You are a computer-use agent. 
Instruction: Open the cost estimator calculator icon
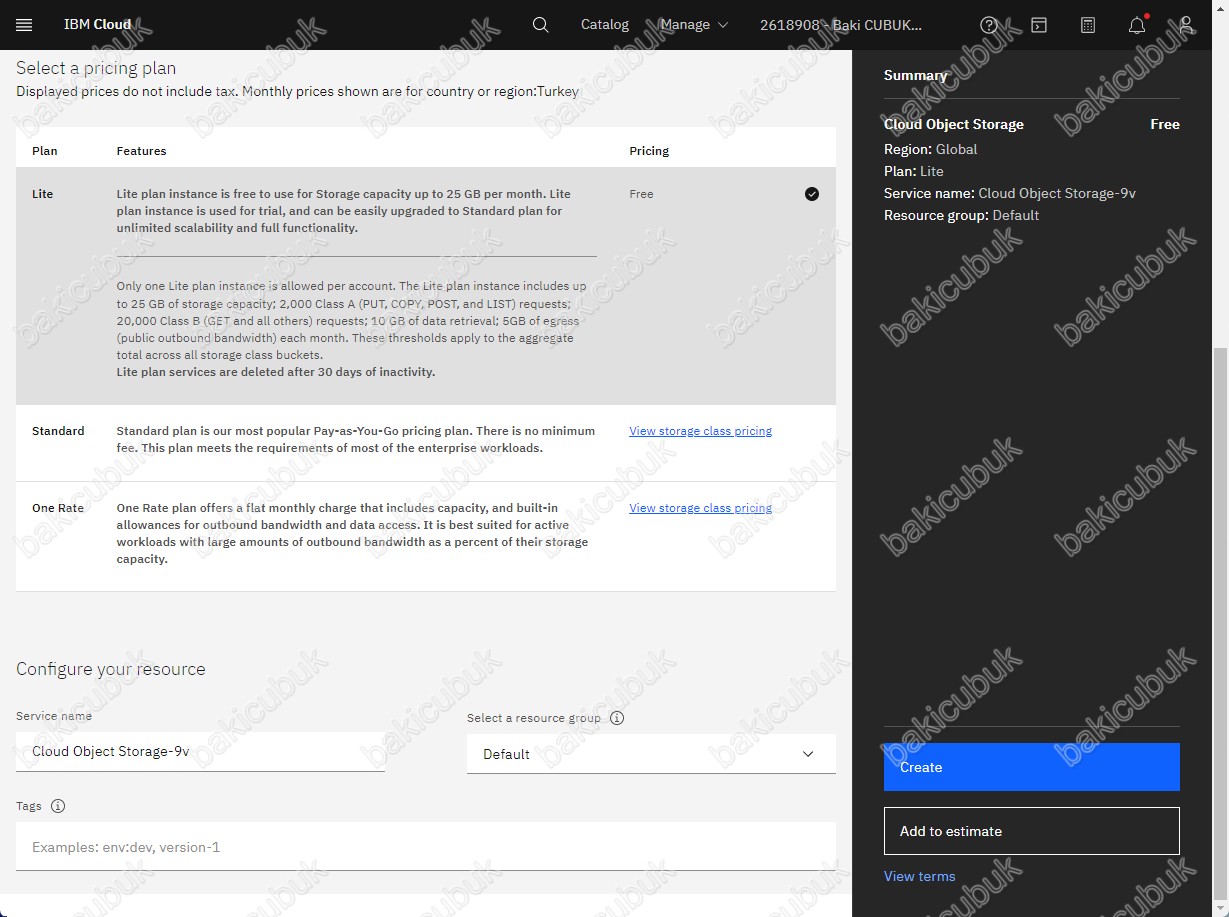click(x=1088, y=25)
